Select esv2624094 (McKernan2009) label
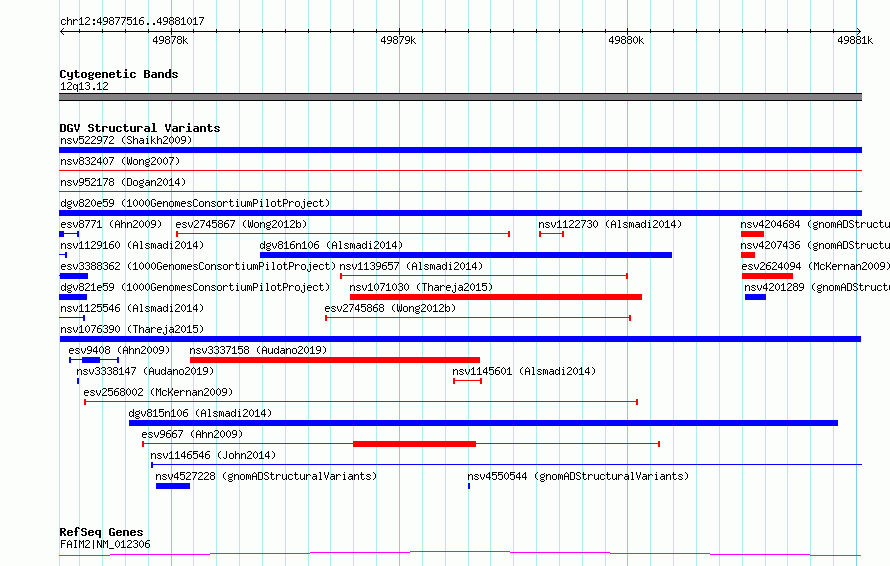The height and width of the screenshot is (566, 890). [x=816, y=266]
